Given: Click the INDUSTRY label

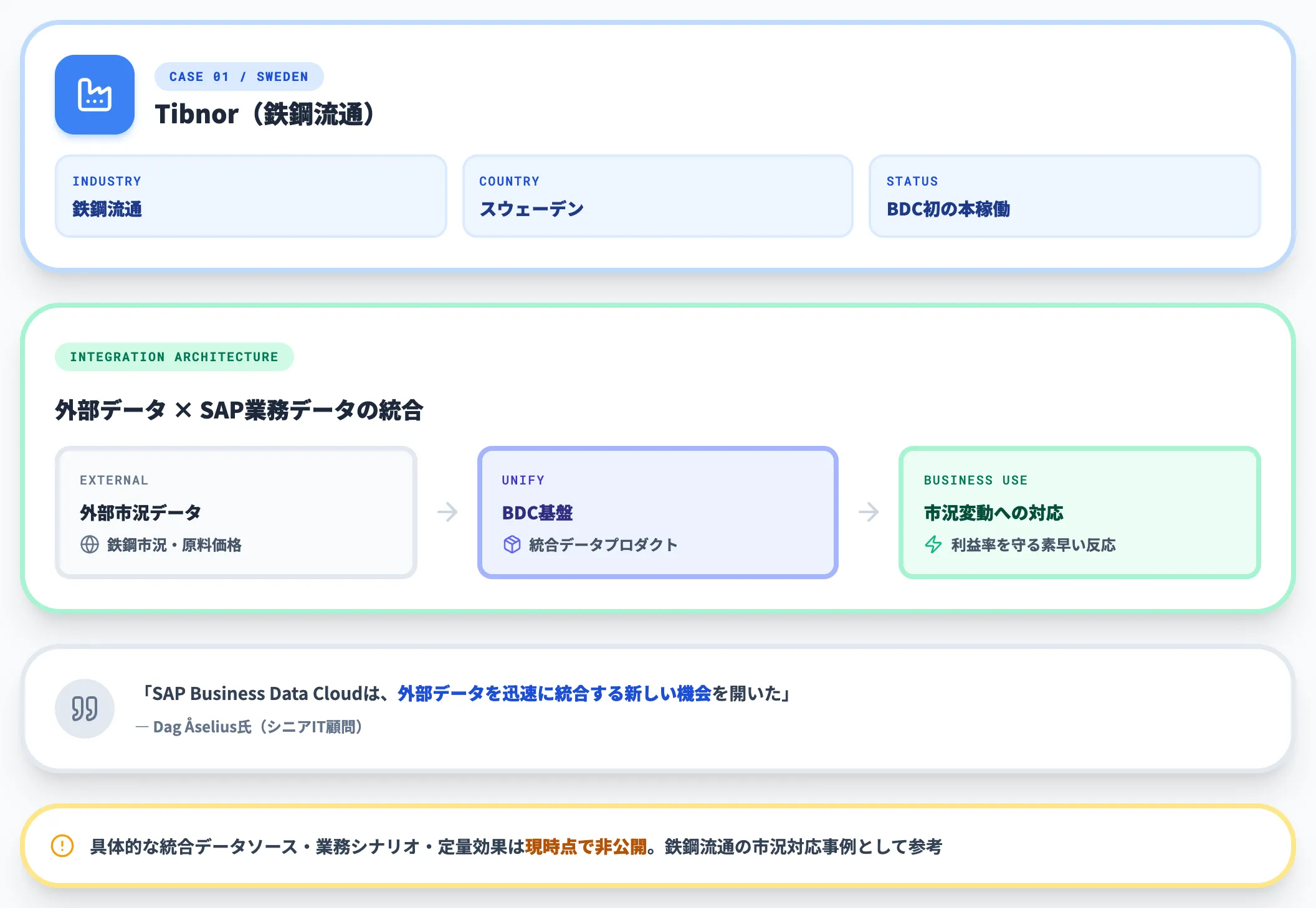Looking at the screenshot, I should pyautogui.click(x=107, y=181).
